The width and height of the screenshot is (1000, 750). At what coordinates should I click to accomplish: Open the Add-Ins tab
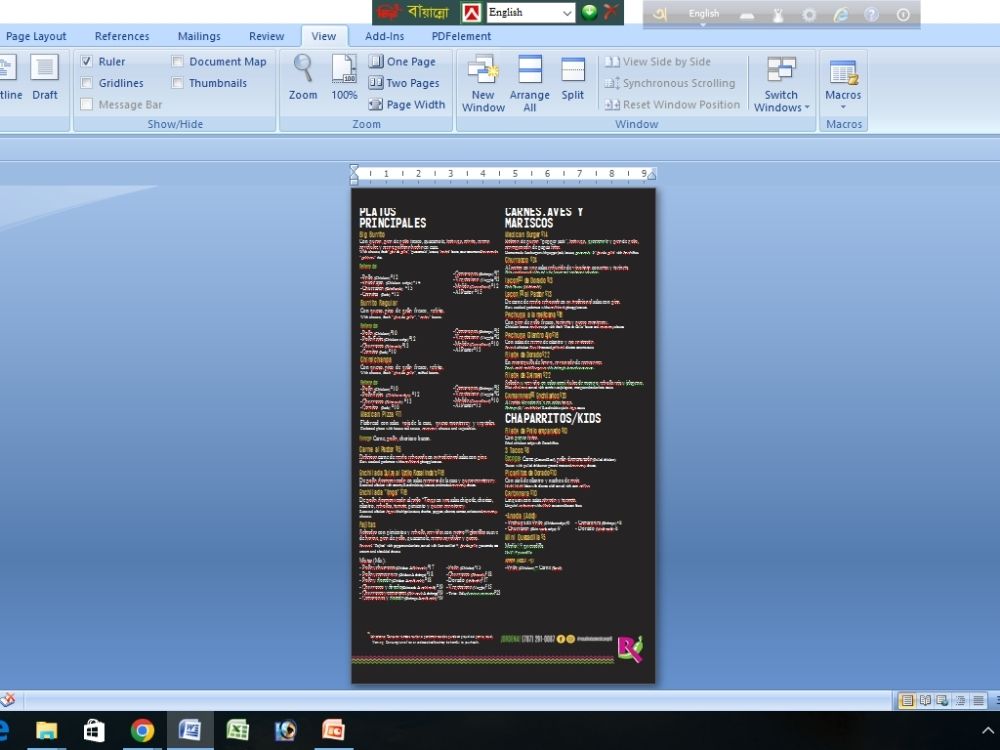click(x=385, y=36)
